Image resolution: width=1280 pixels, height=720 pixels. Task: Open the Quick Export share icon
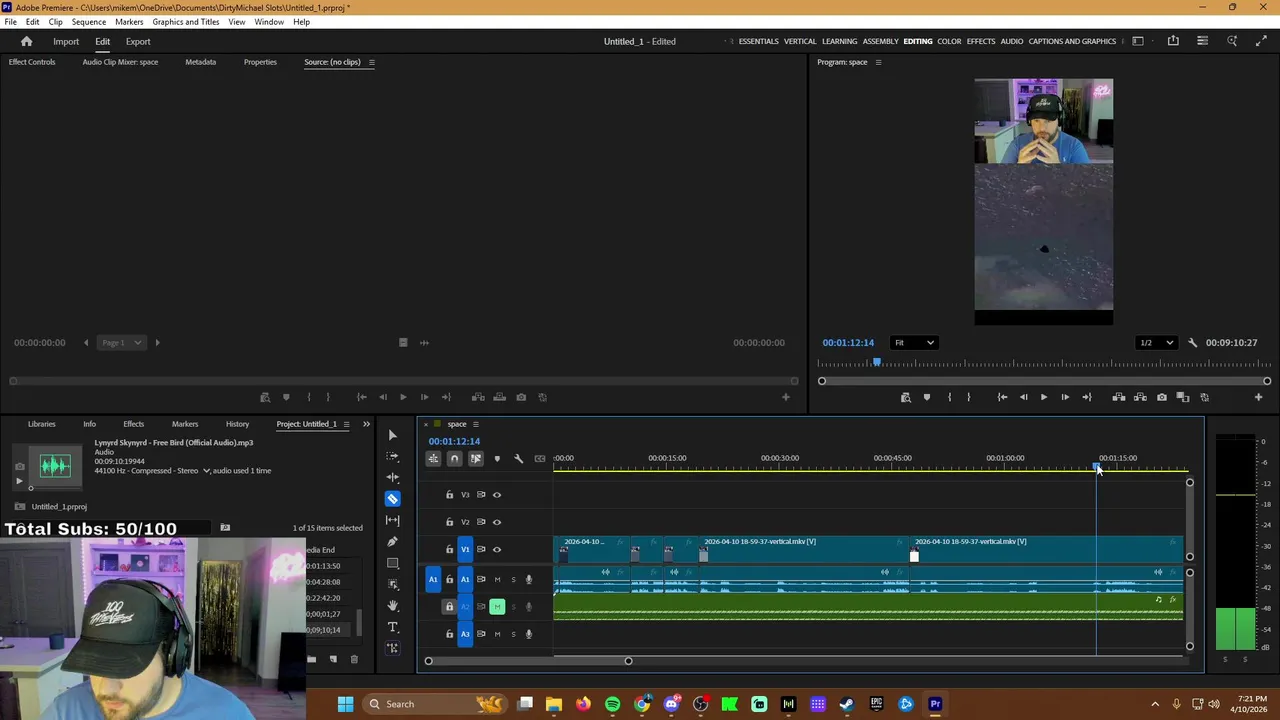[1173, 41]
